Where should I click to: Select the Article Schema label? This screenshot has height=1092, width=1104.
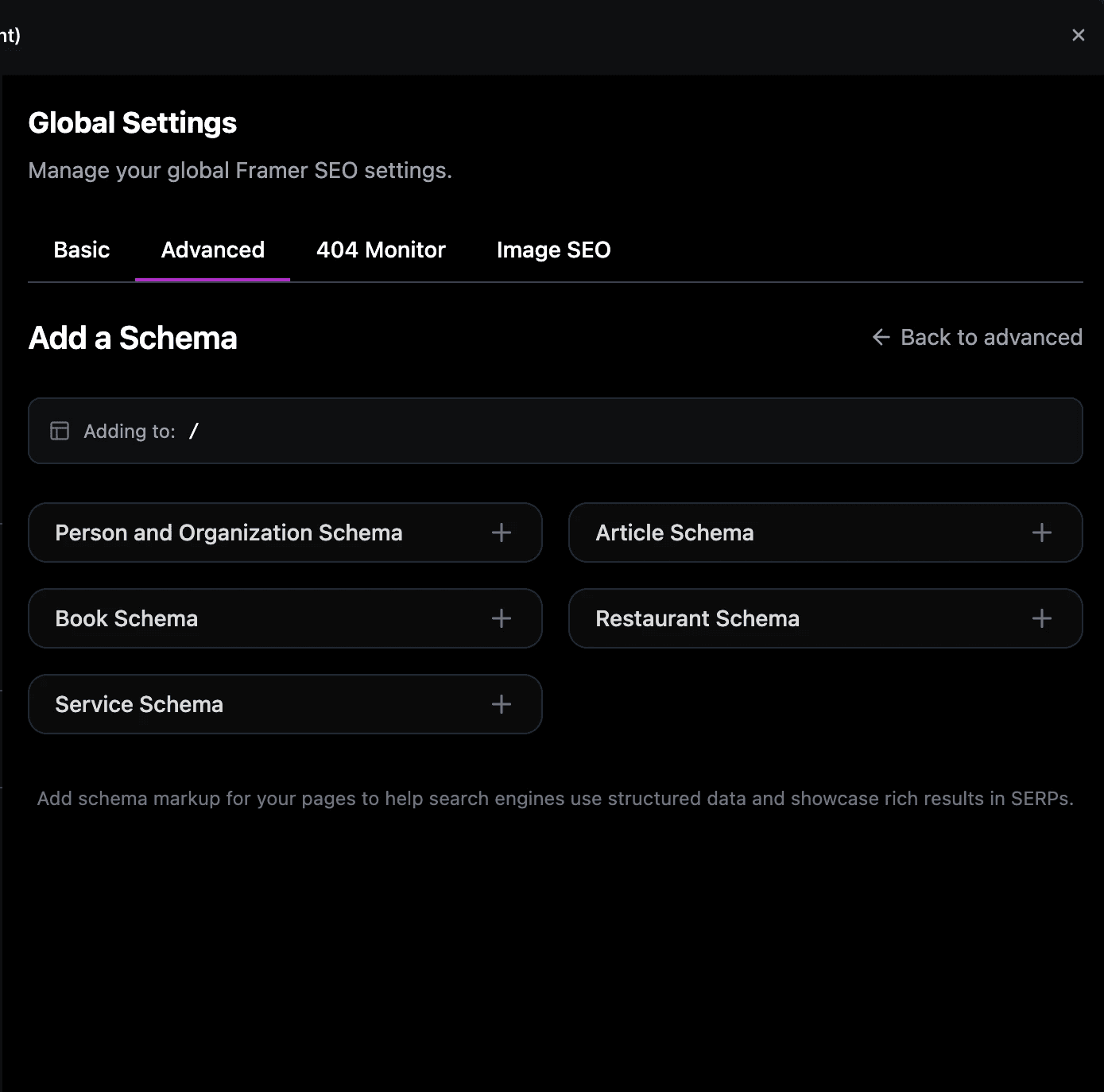click(675, 532)
